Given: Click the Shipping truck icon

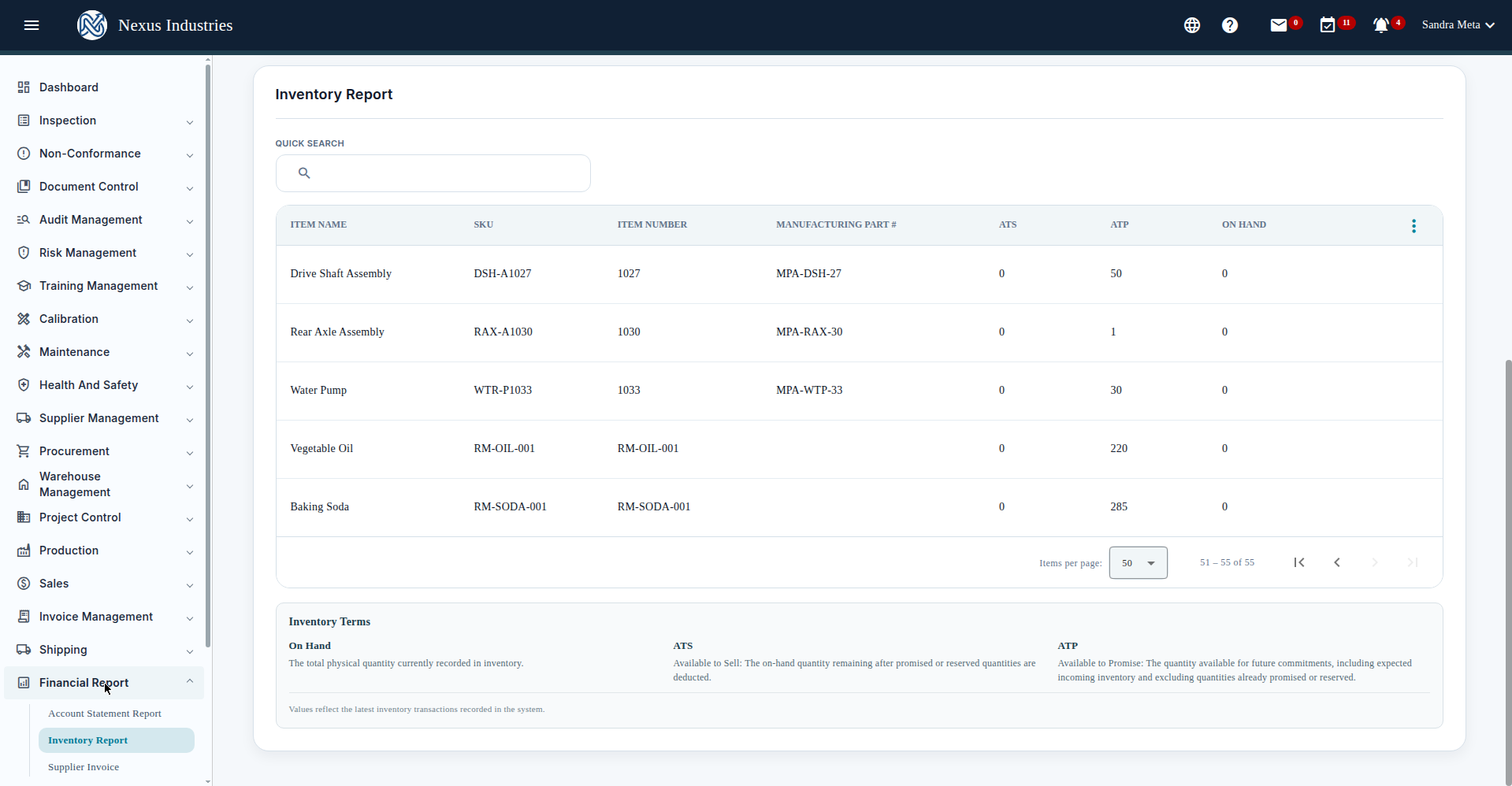Looking at the screenshot, I should (24, 650).
